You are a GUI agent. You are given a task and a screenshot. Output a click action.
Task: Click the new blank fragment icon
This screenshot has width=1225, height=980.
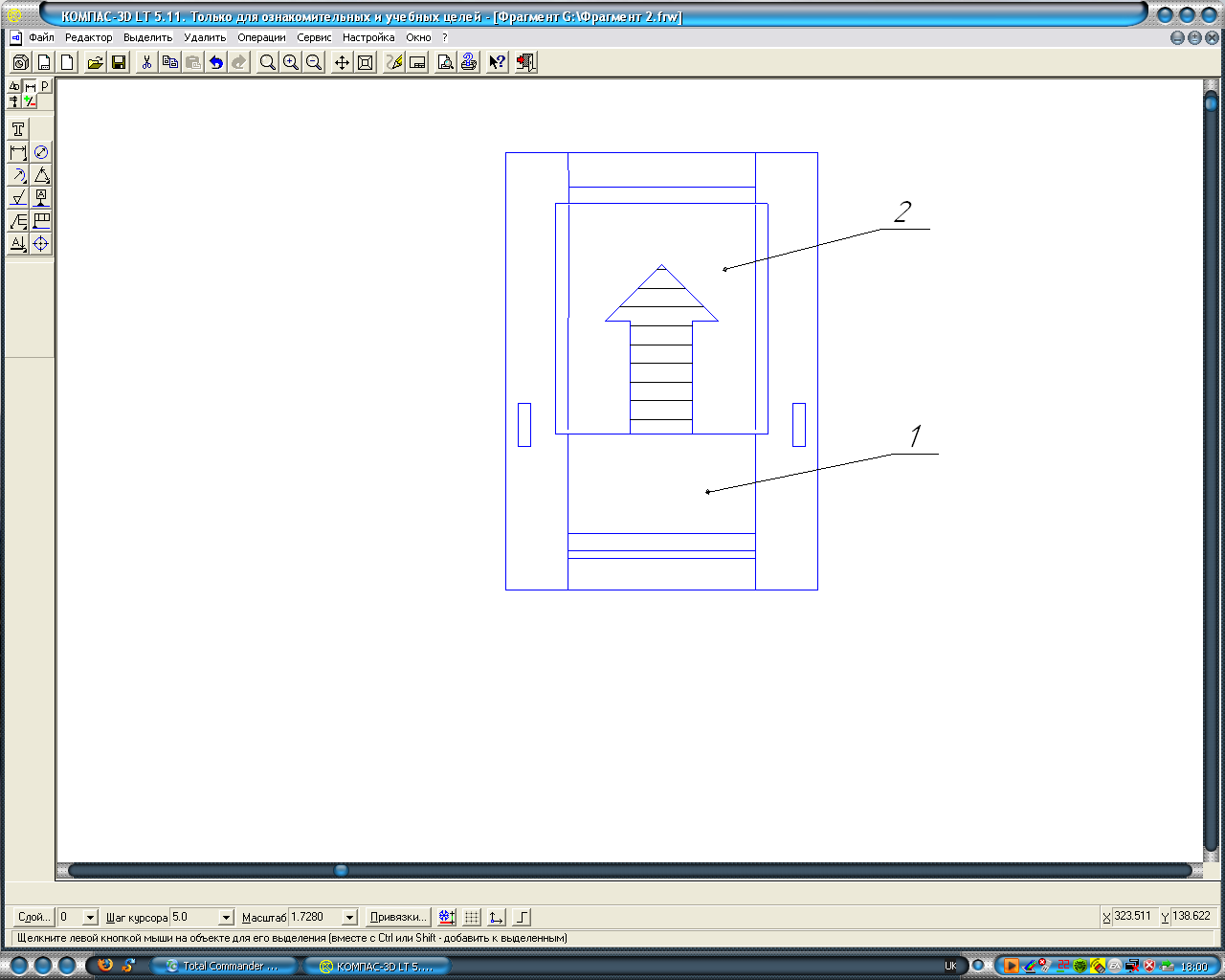point(67,62)
